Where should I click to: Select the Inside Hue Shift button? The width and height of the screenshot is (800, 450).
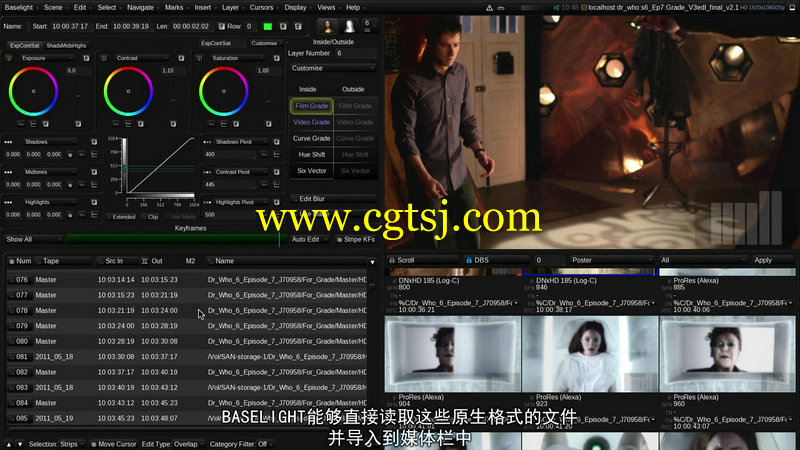click(311, 155)
